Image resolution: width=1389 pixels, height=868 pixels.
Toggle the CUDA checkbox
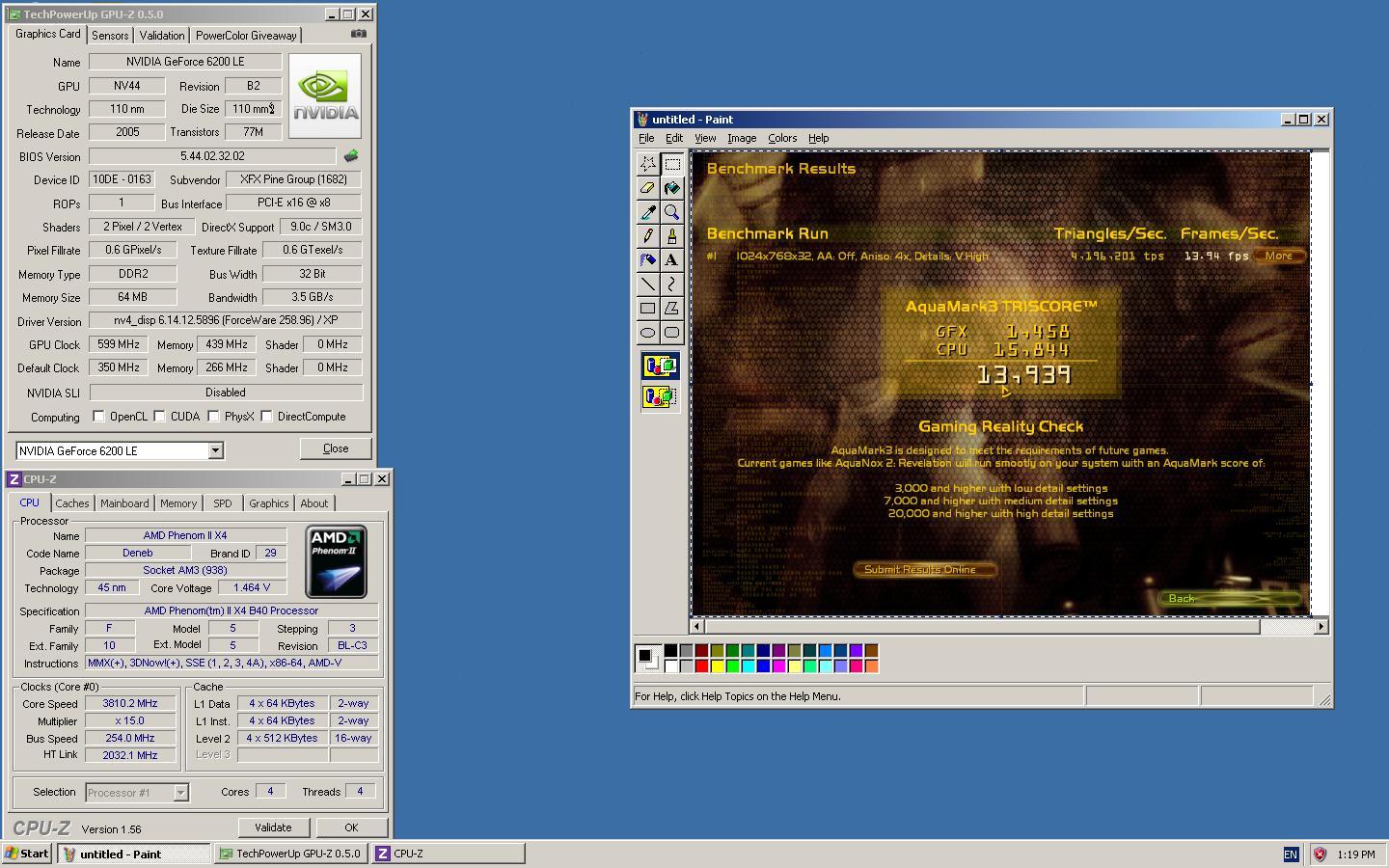(x=159, y=417)
